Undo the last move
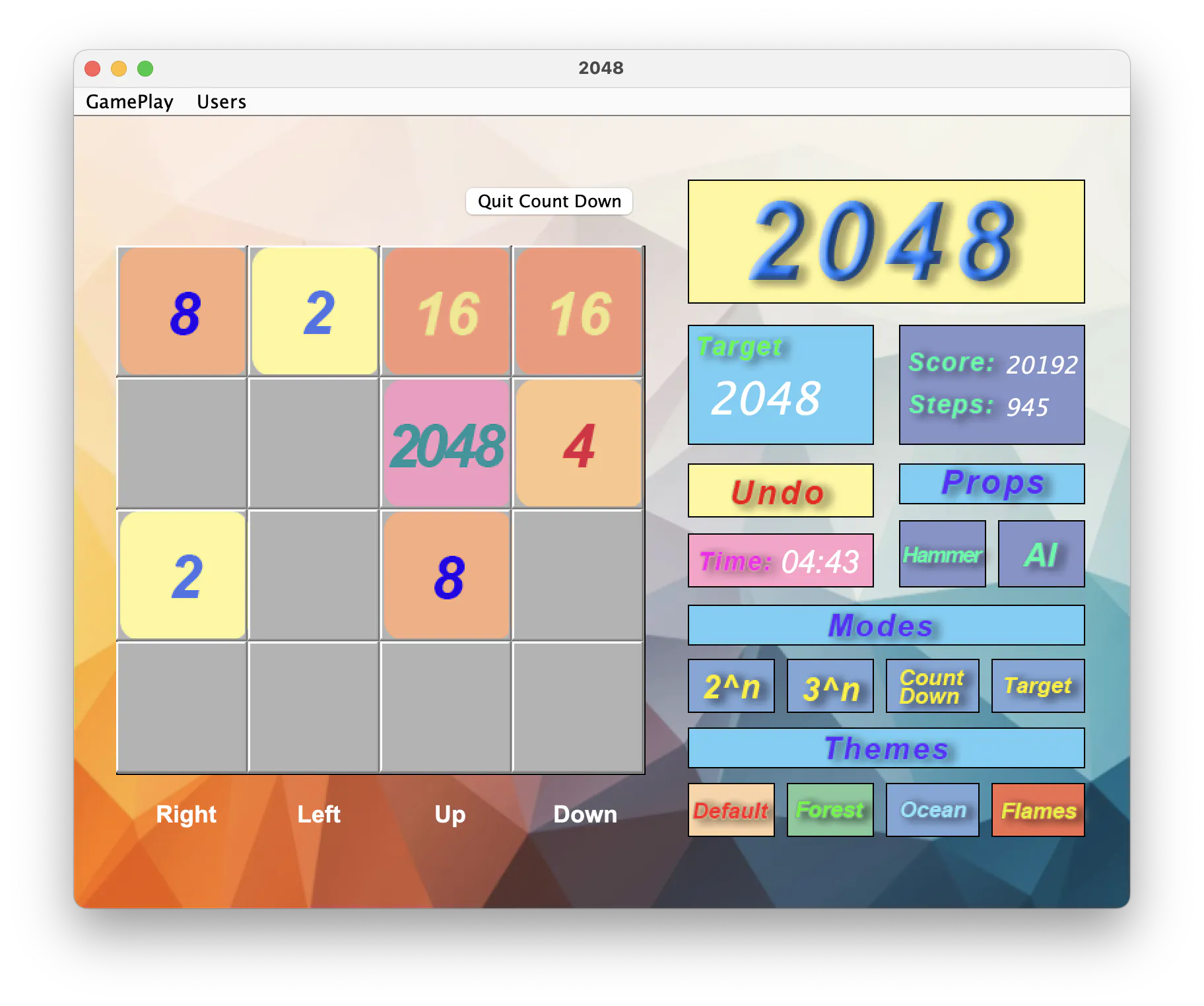 tap(780, 490)
